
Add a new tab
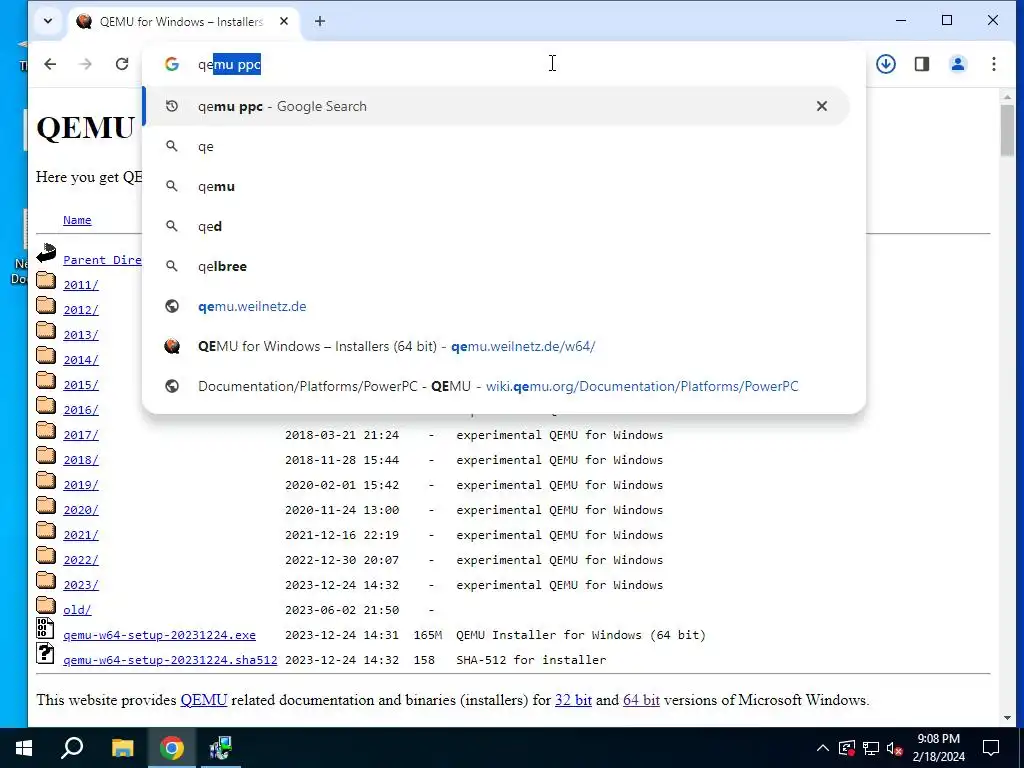point(319,21)
